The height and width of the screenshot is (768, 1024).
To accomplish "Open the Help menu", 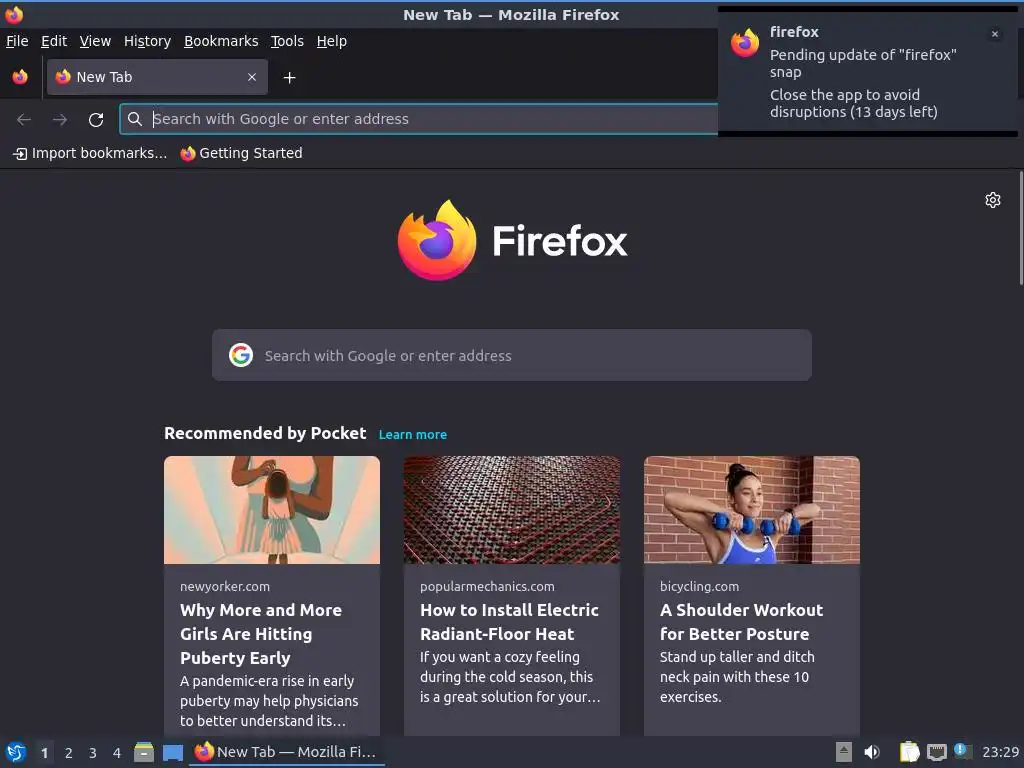I will [332, 41].
